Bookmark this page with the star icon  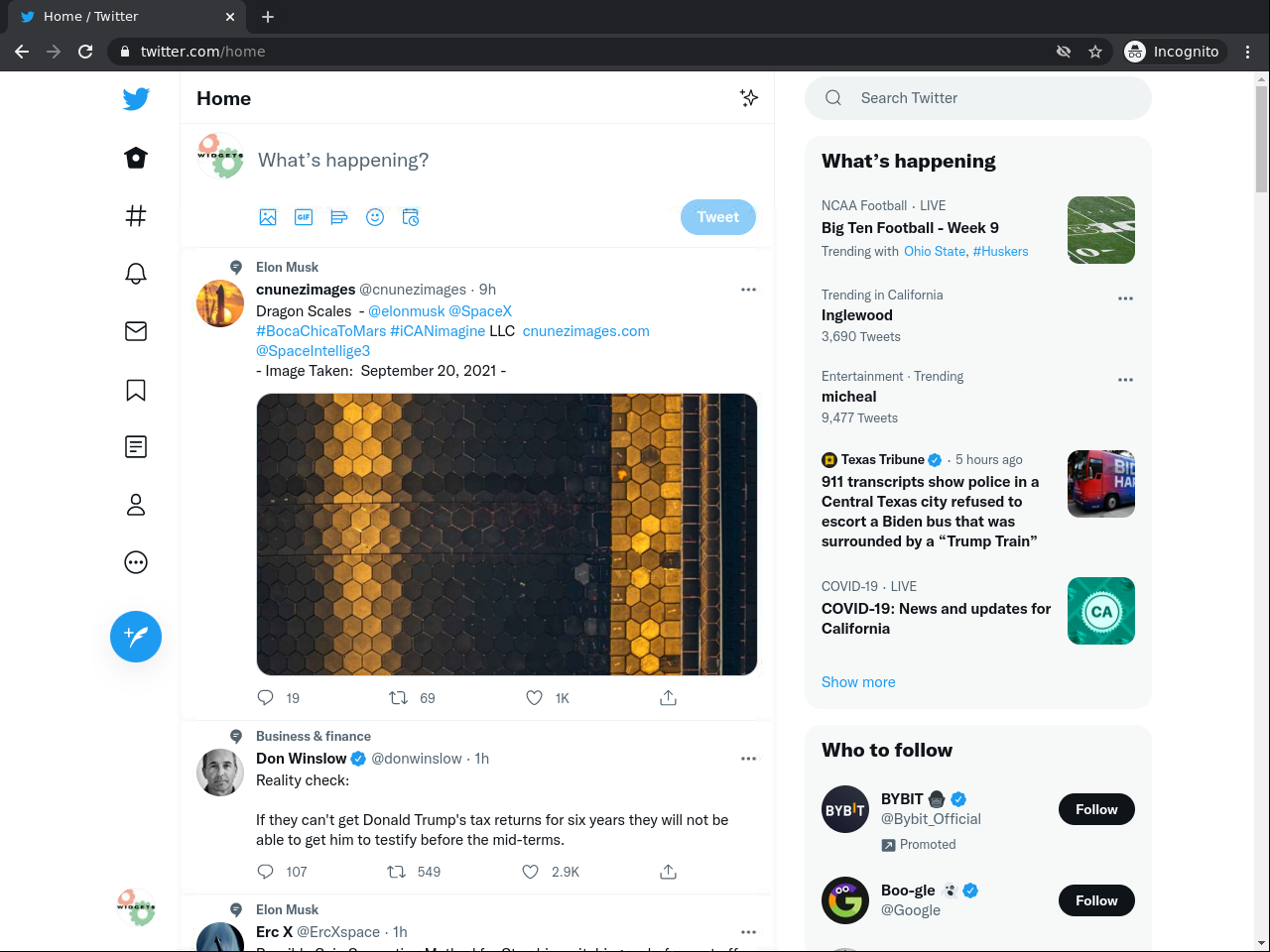coord(1095,52)
